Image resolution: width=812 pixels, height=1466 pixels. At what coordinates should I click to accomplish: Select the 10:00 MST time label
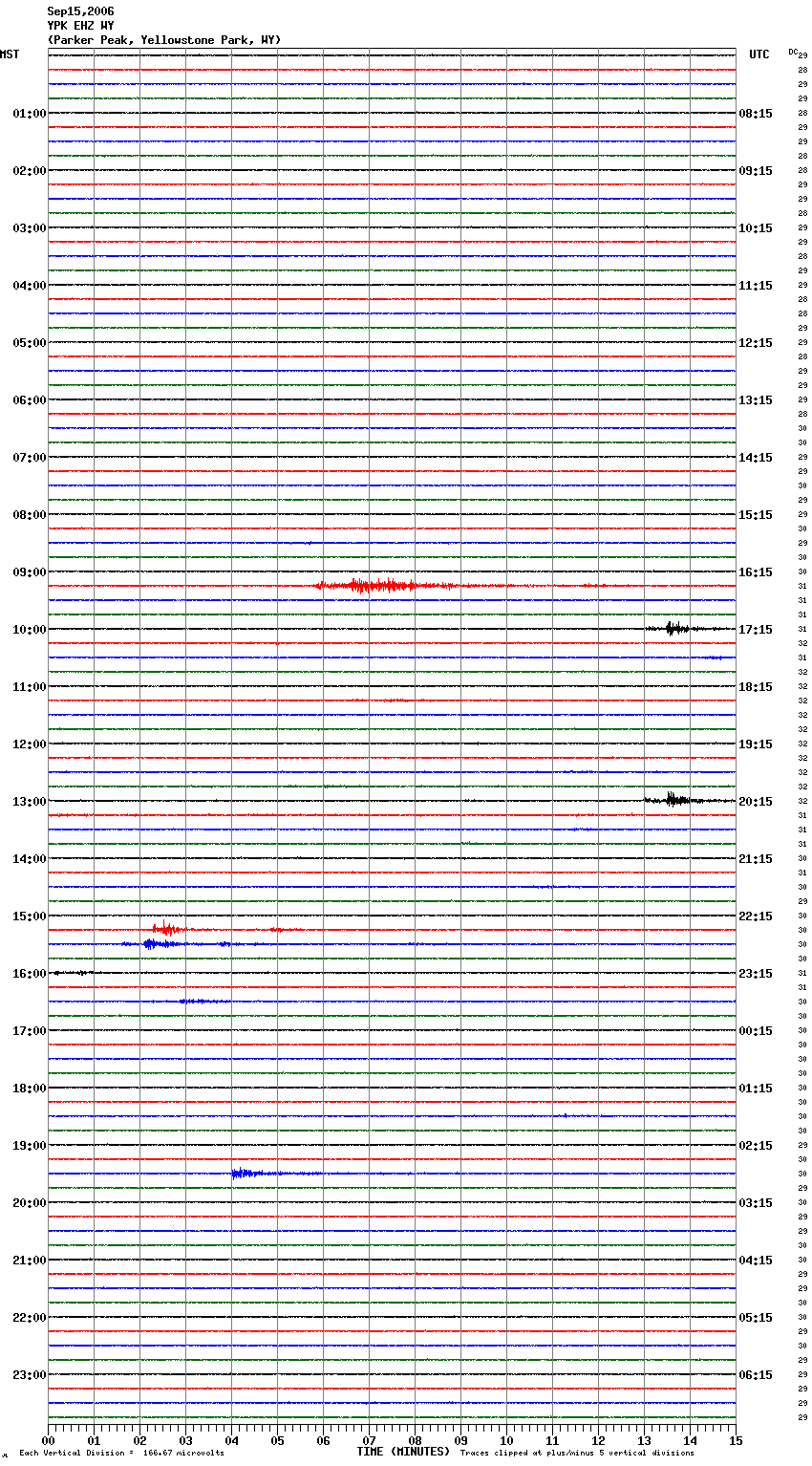(x=30, y=630)
